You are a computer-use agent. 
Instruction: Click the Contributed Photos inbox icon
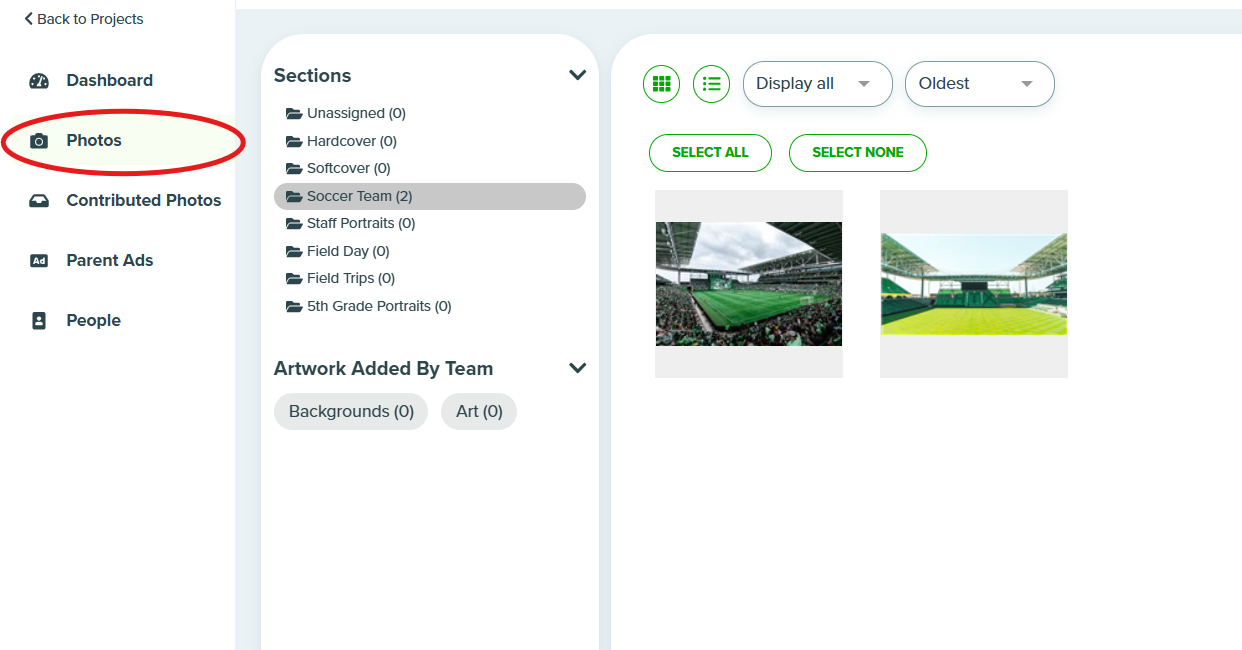pyautogui.click(x=39, y=201)
